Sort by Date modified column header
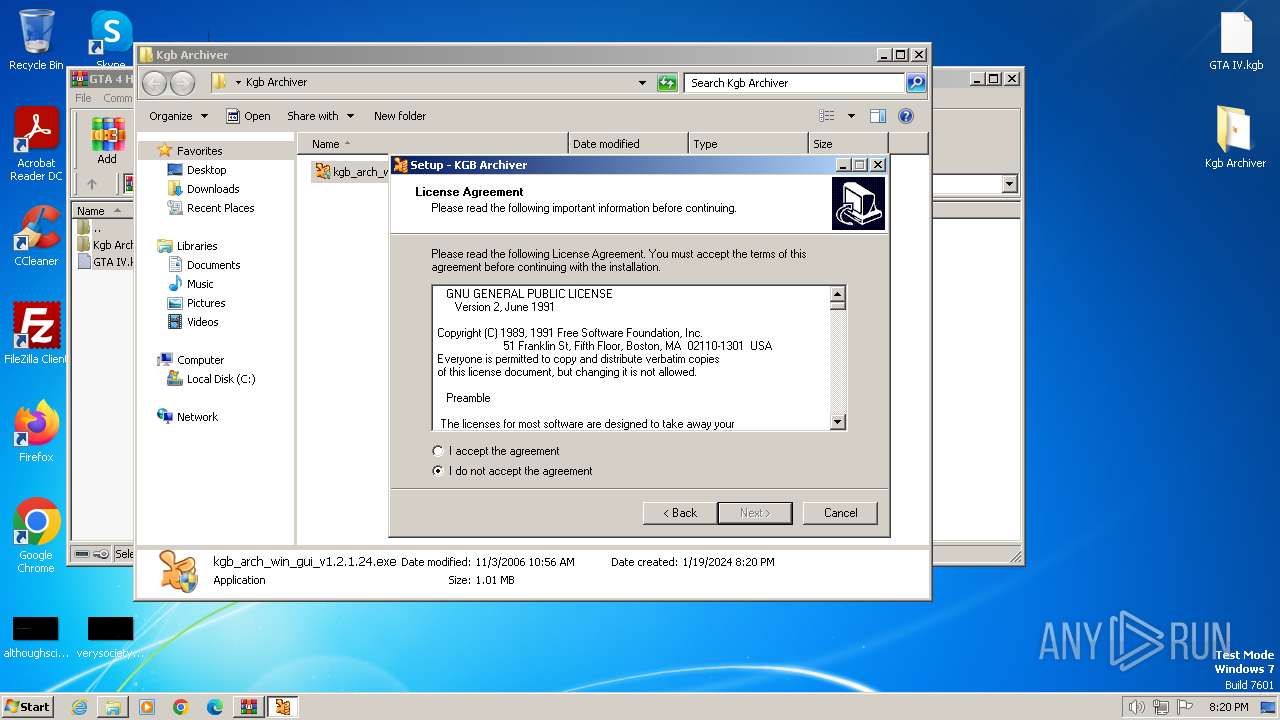 pos(628,144)
